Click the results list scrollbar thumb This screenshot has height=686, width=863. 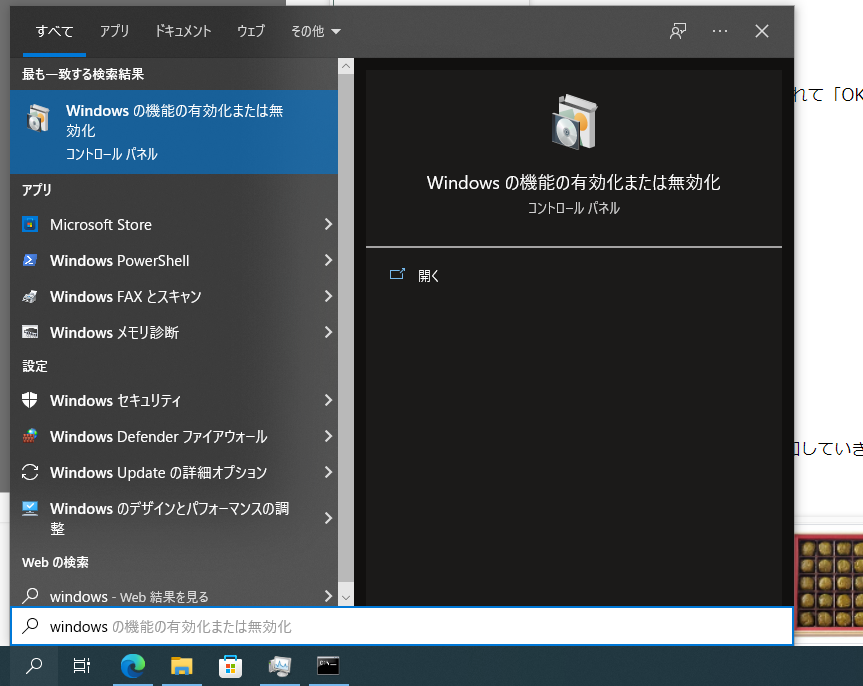[346, 328]
